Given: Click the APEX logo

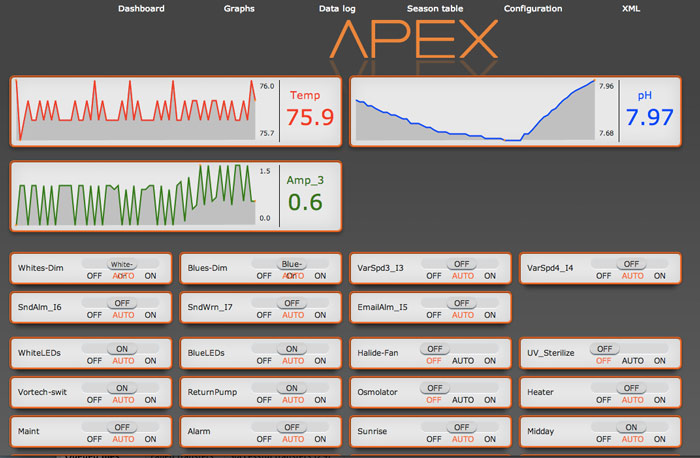Looking at the screenshot, I should 414,39.
